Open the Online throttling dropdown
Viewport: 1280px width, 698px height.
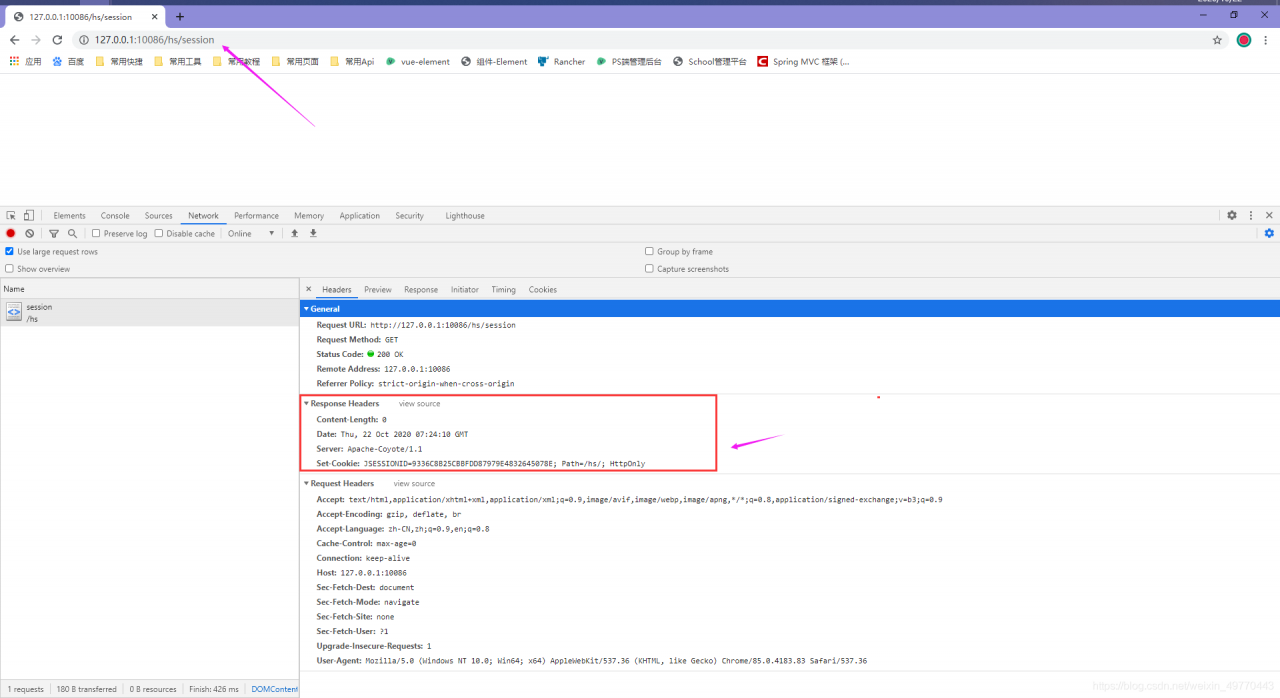250,233
